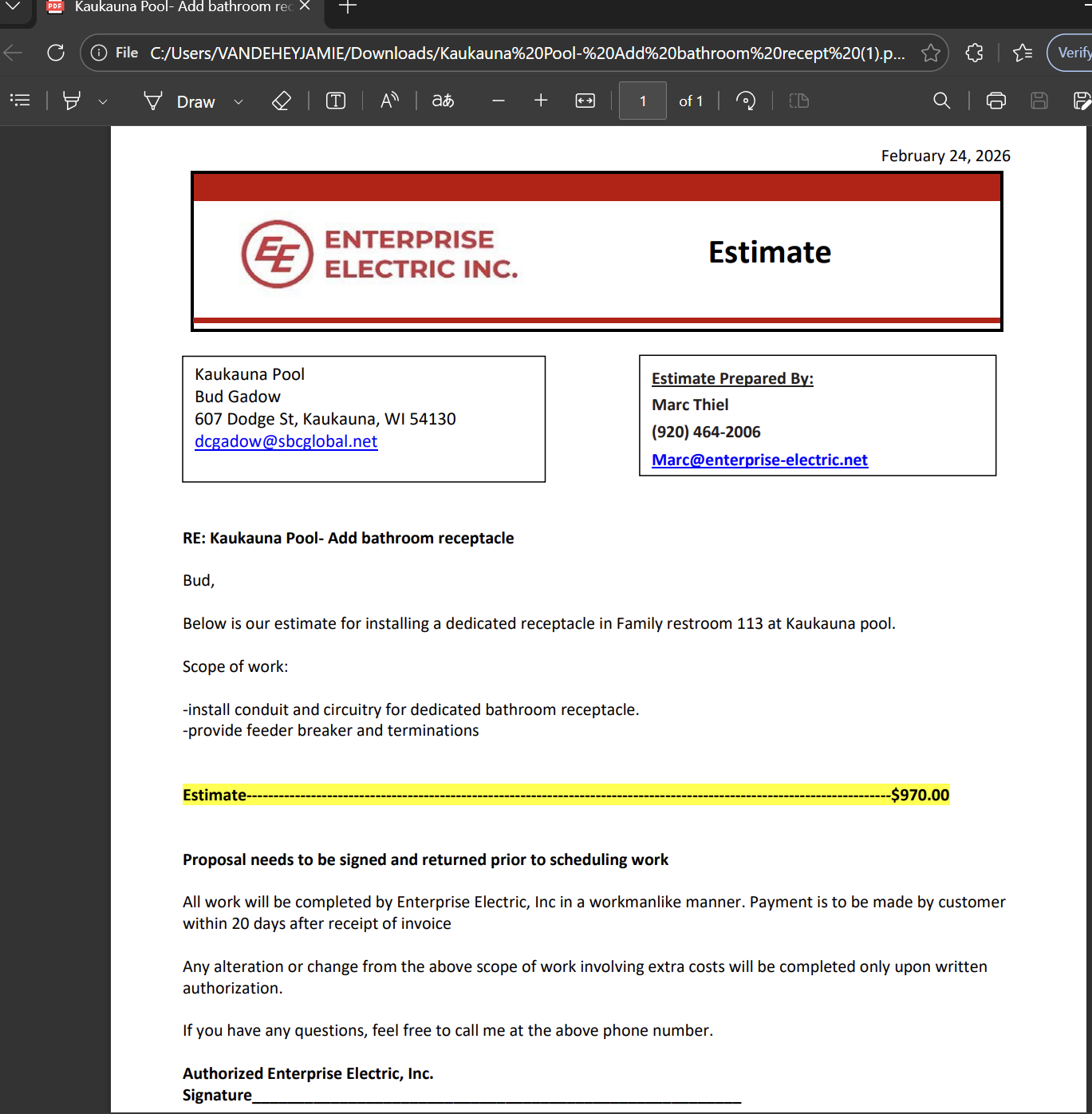Refresh the browser page
This screenshot has height=1114, width=1092.
tap(56, 53)
